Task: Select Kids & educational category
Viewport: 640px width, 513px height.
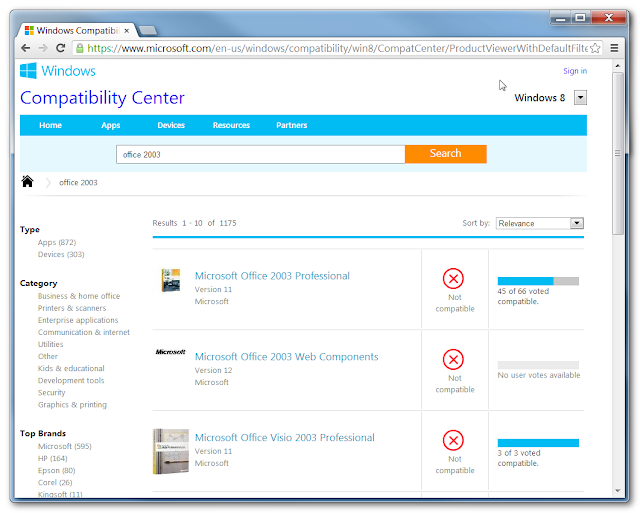Action: pyautogui.click(x=71, y=368)
